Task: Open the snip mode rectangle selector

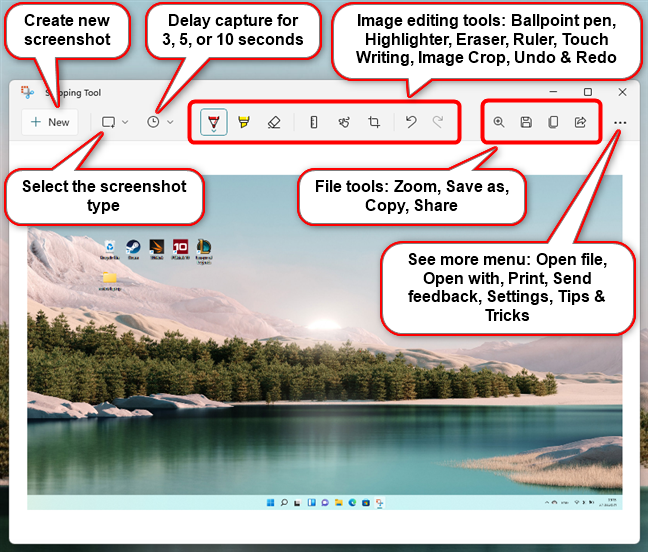Action: click(109, 122)
